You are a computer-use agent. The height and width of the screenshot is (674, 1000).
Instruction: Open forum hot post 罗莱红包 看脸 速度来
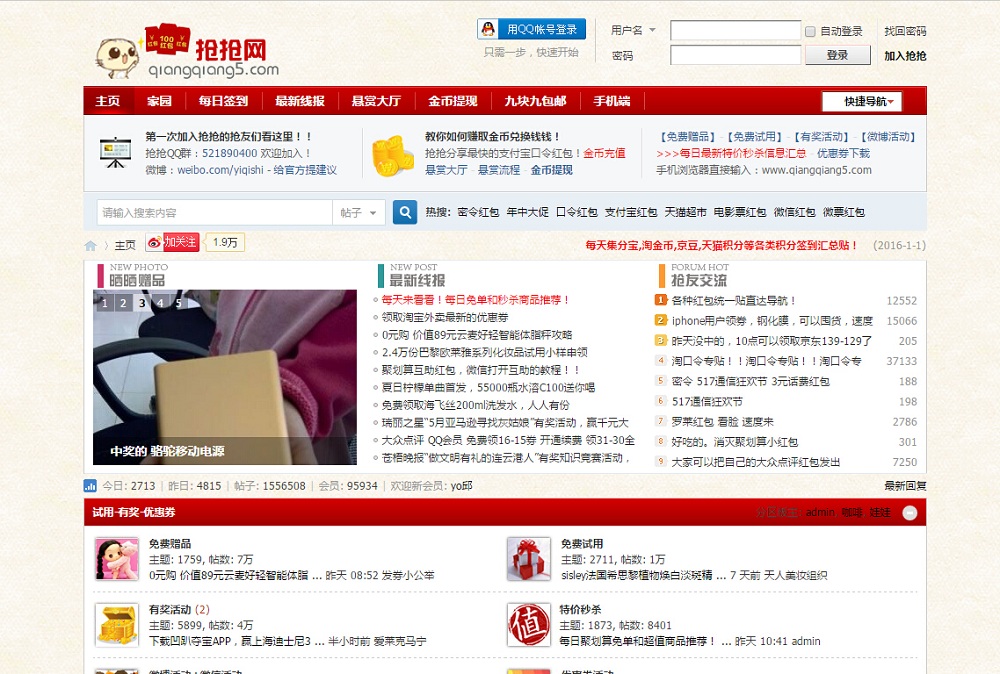click(723, 421)
